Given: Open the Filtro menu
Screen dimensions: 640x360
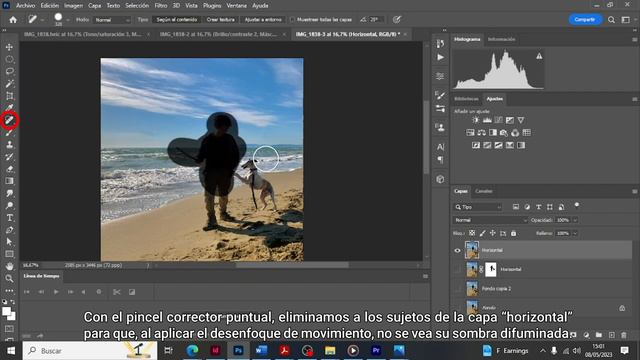Looking at the screenshot, I should tap(161, 6).
